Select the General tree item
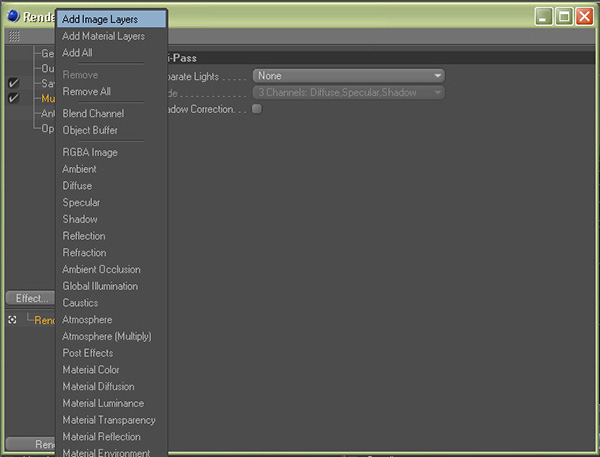 (47, 54)
